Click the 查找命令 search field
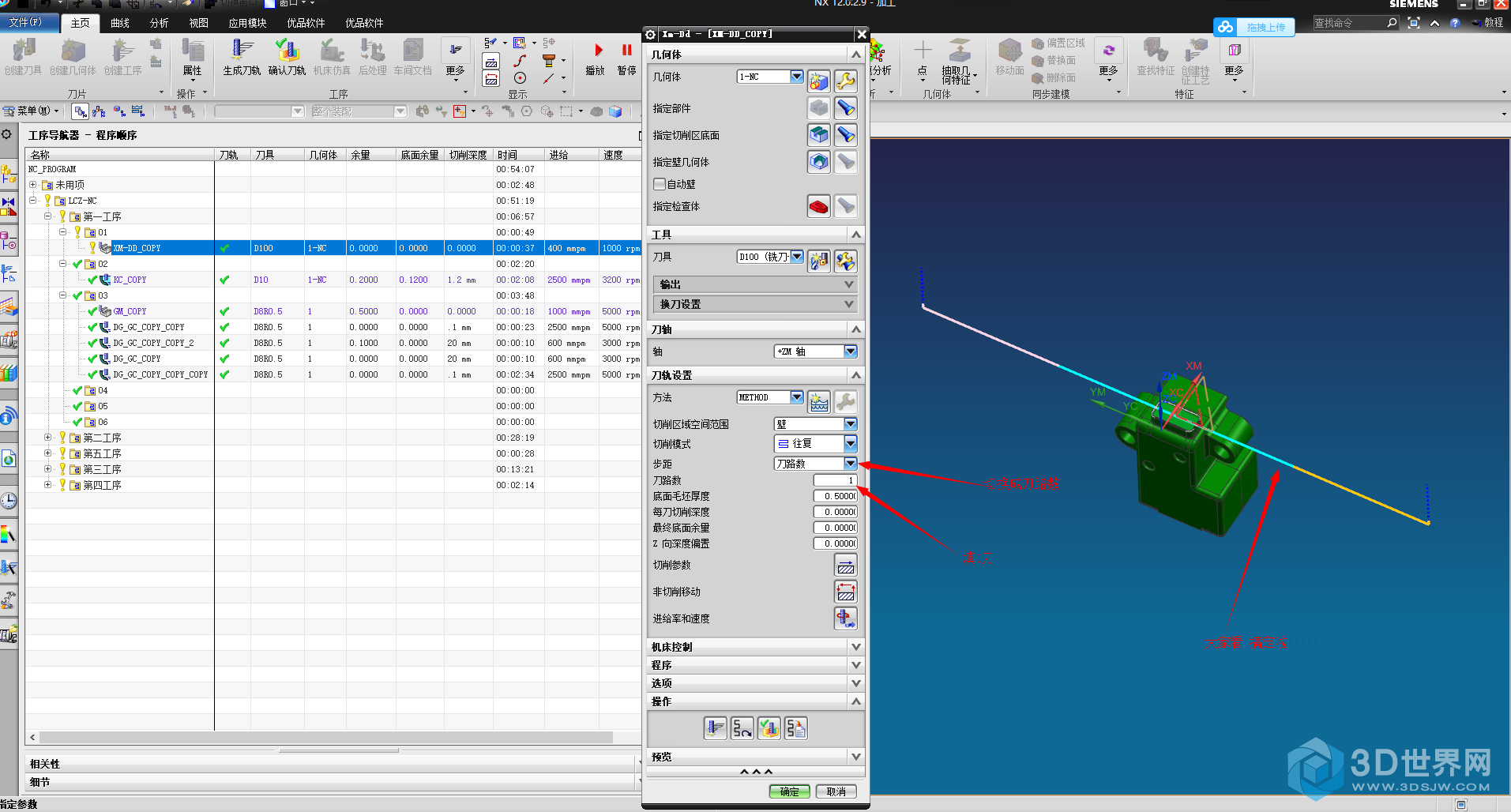Viewport: 1511px width, 812px height. [1348, 23]
